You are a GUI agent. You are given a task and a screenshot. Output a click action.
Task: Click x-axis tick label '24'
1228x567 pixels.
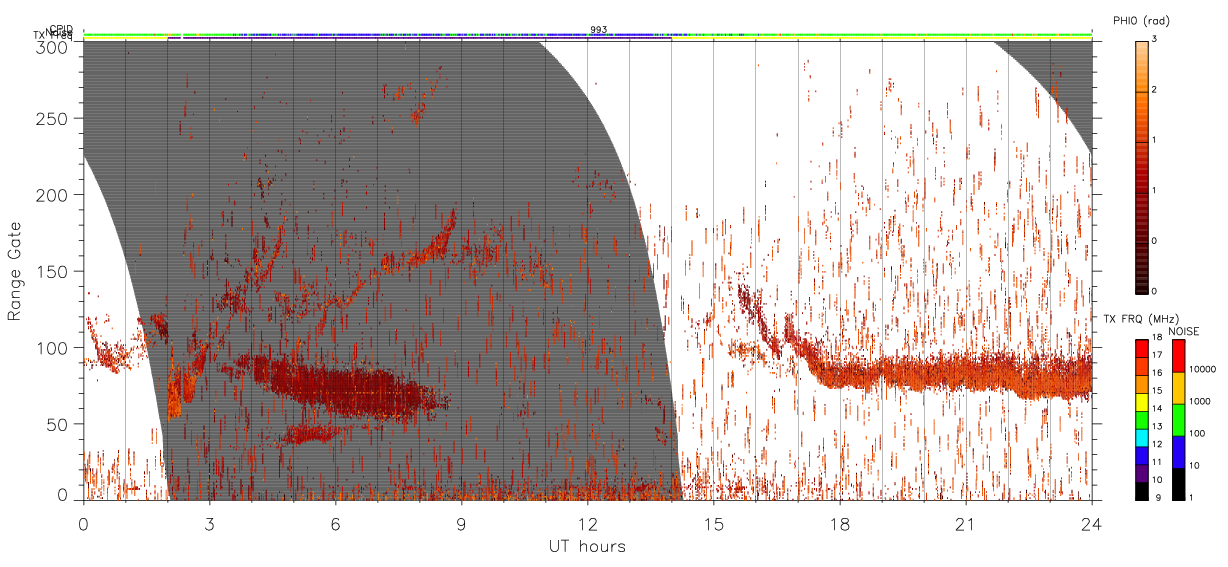click(1092, 524)
